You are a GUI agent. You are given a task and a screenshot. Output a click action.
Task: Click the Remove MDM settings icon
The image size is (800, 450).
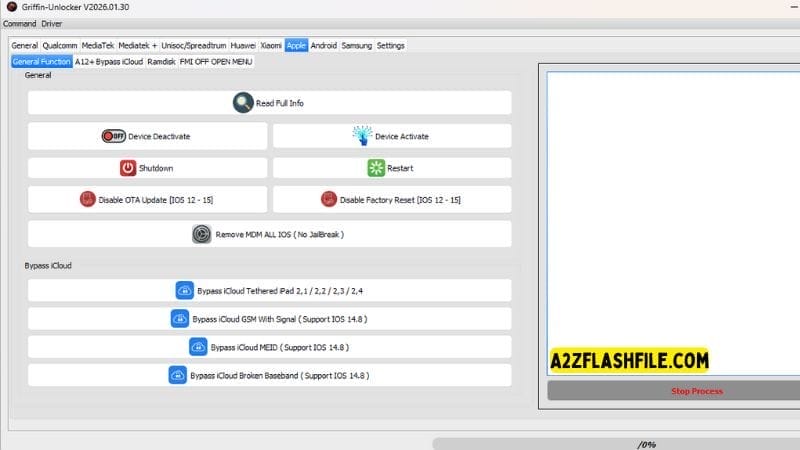202,234
